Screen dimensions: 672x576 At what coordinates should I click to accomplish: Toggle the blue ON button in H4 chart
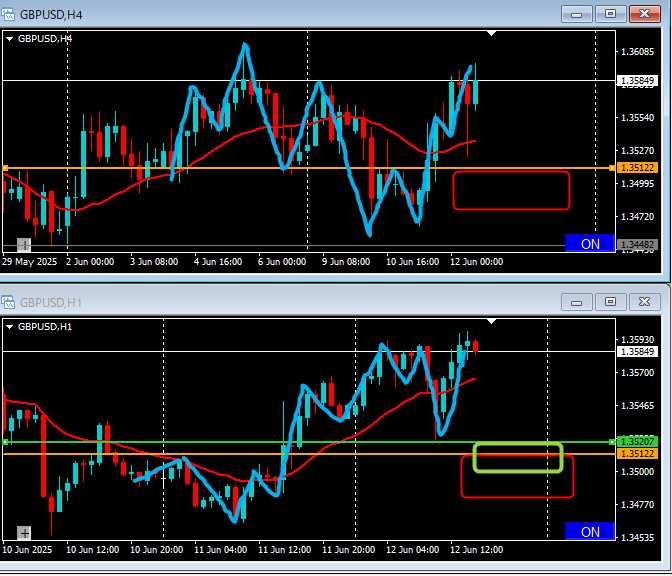[x=590, y=243]
